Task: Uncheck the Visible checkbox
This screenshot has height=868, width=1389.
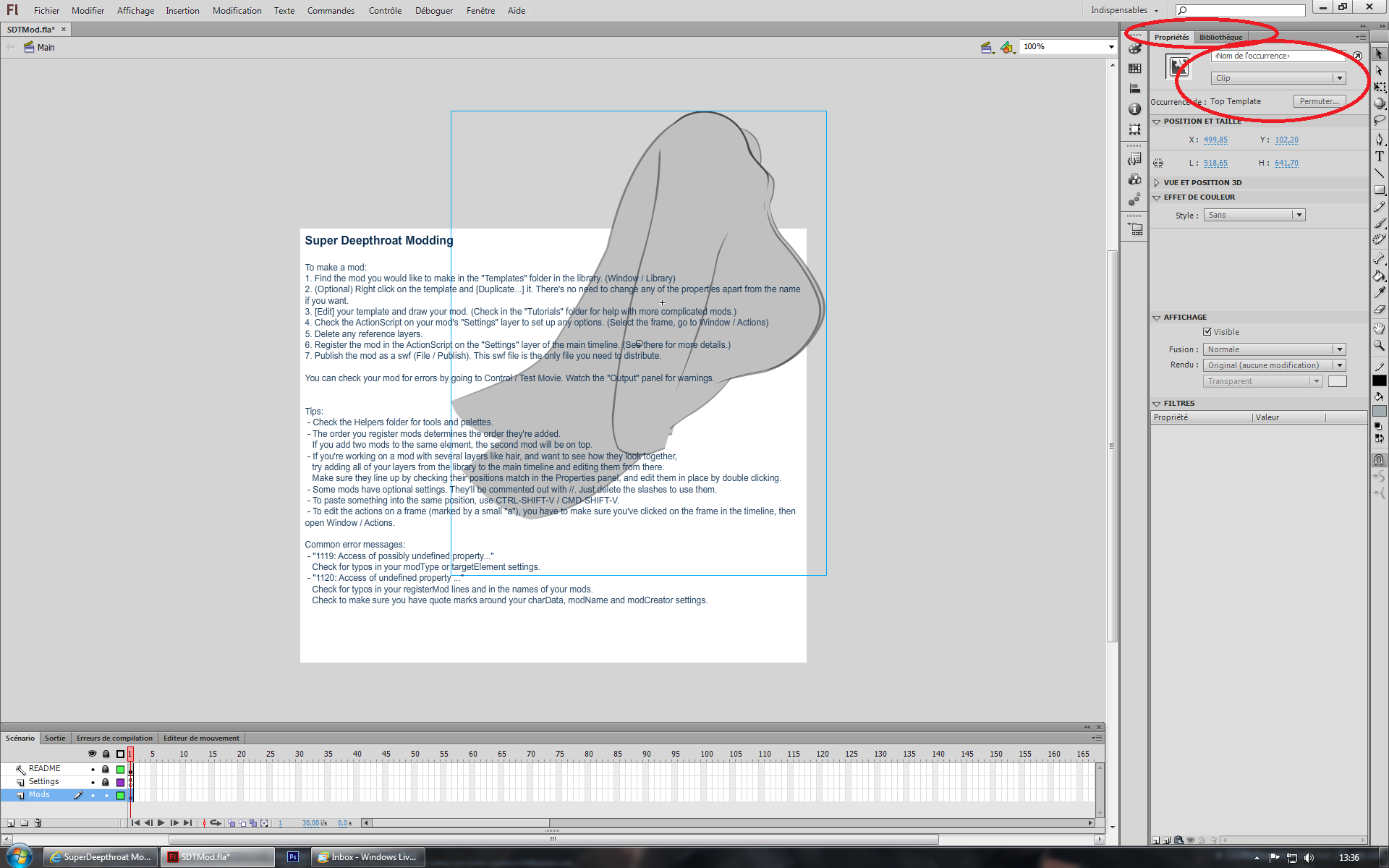Action: coord(1207,332)
